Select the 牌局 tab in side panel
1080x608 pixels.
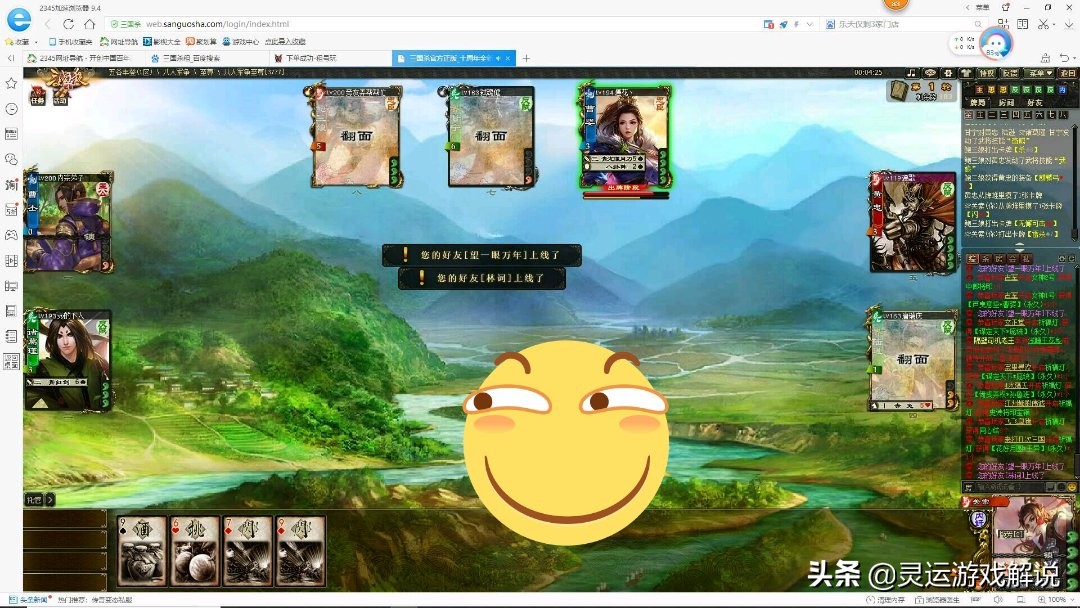[978, 102]
